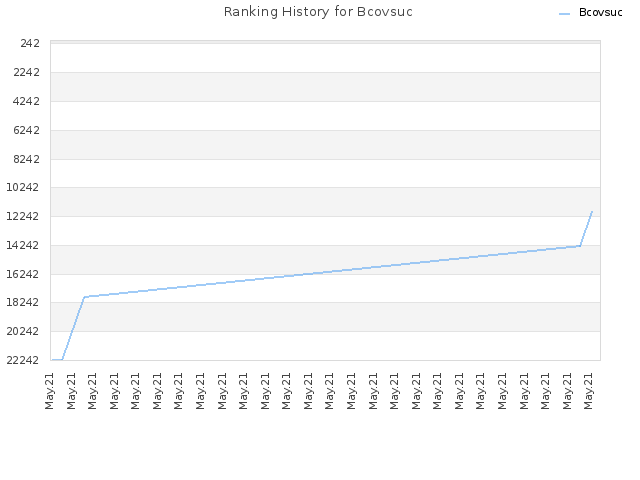Click the blue Bcovsuc legend line marker

coord(564,14)
